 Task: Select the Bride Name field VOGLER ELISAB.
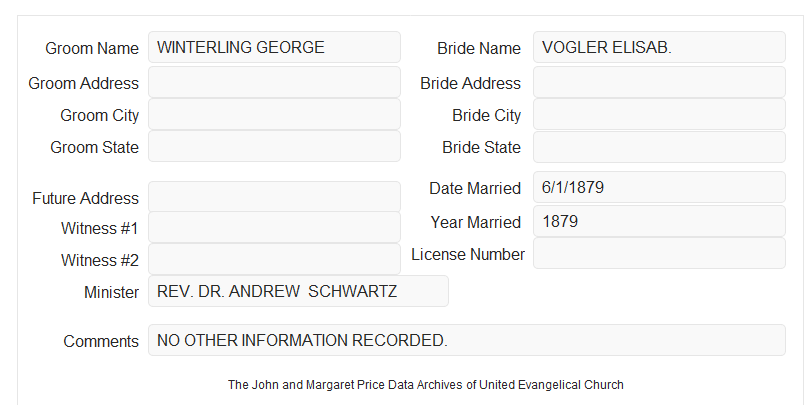(x=659, y=47)
